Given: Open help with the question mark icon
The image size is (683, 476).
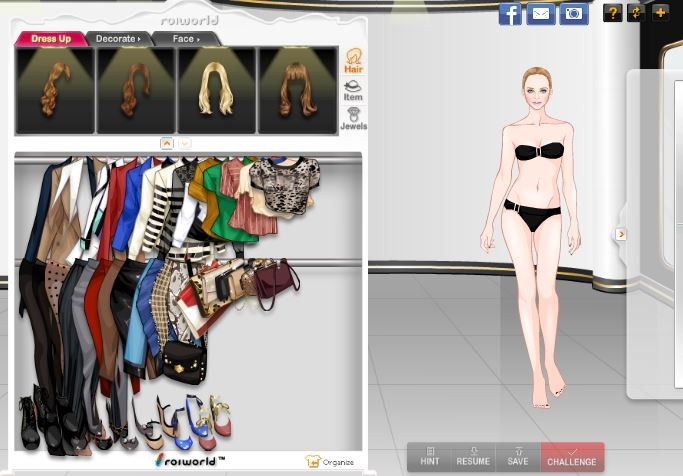Looking at the screenshot, I should [613, 13].
